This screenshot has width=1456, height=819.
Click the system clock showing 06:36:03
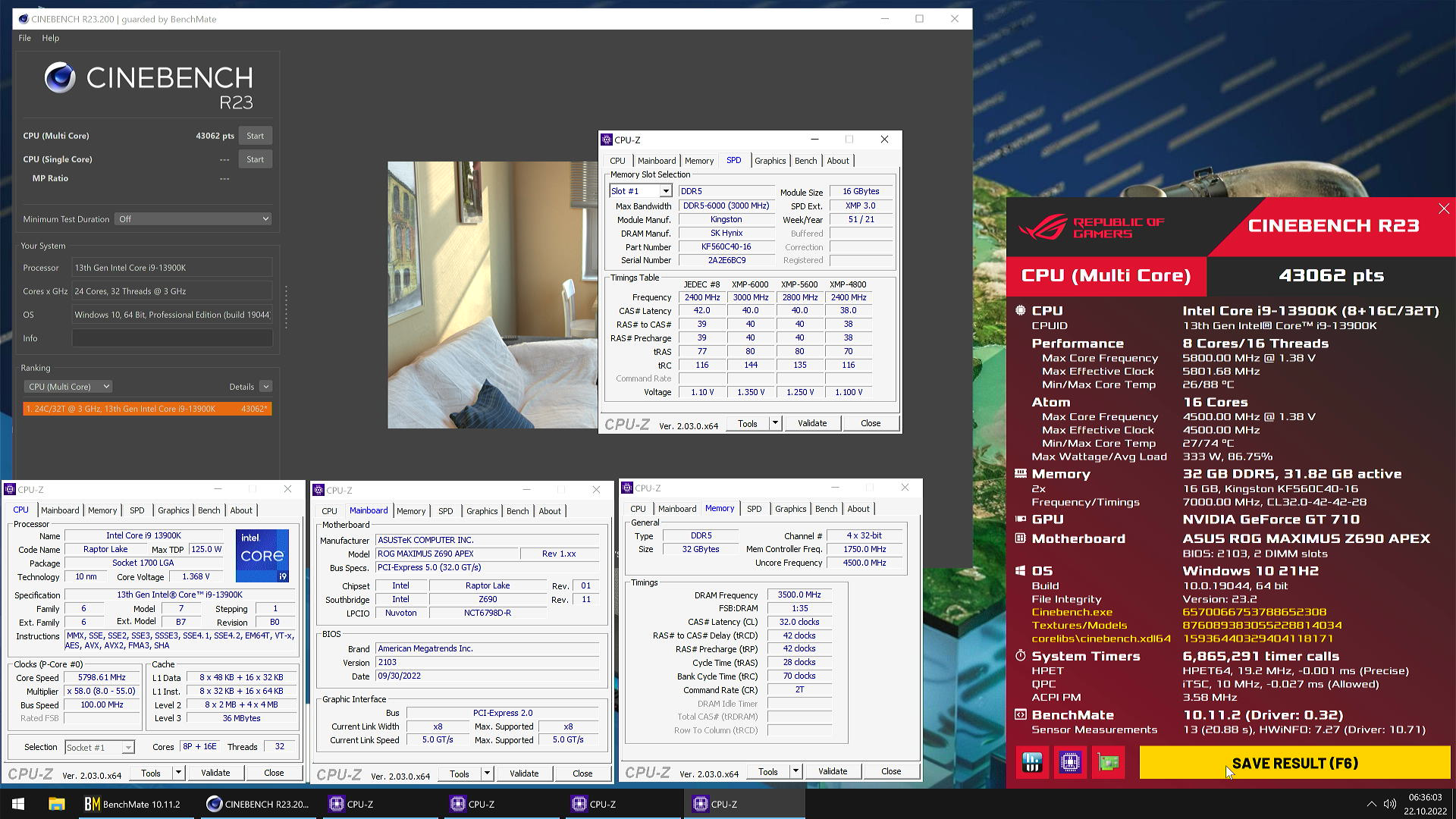click(1425, 797)
